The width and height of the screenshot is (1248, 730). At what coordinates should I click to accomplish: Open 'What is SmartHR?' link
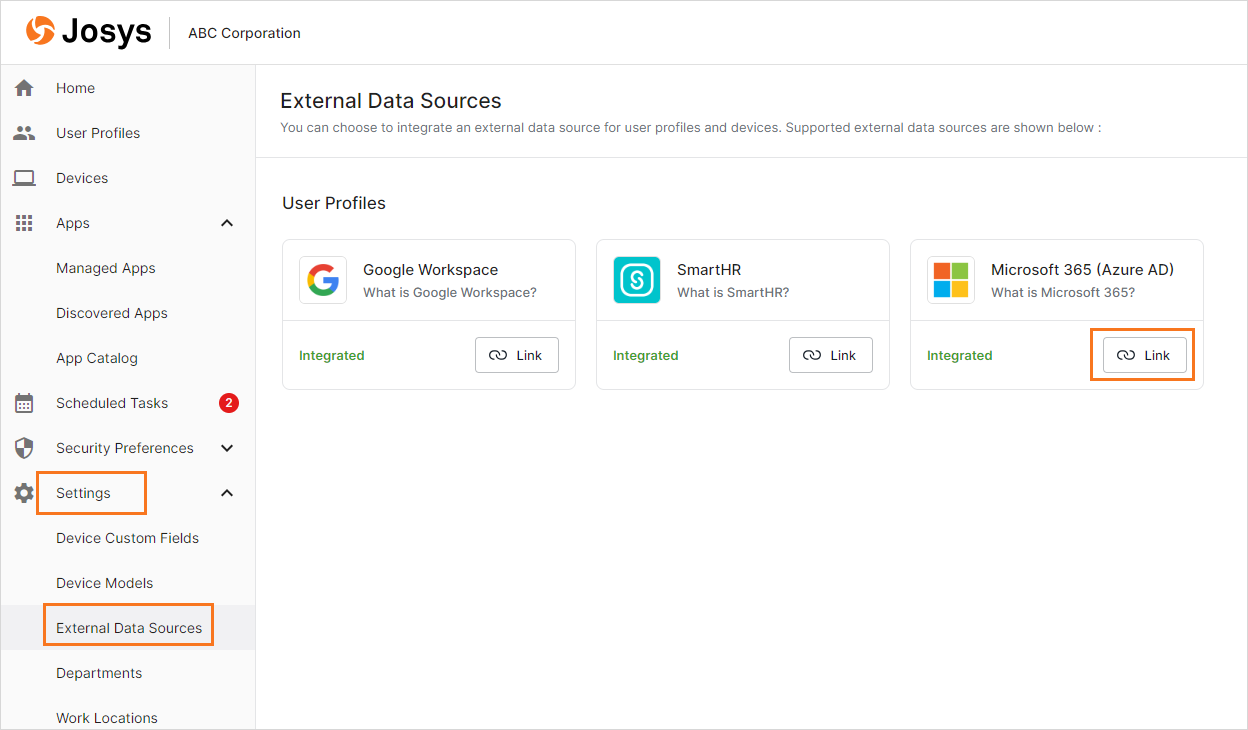coord(733,293)
